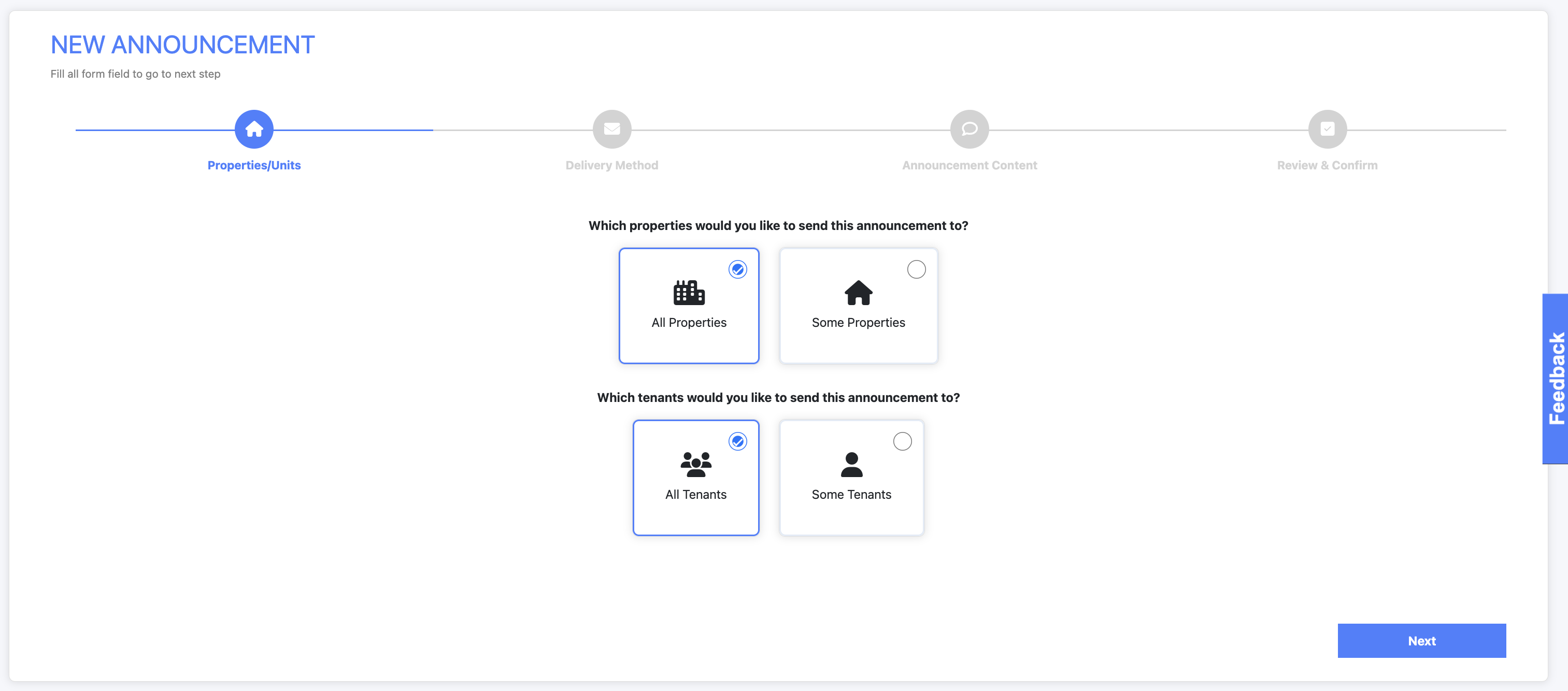Click the Announcement Content chat bubble icon
Viewport: 1568px width, 691px height.
[x=969, y=128]
